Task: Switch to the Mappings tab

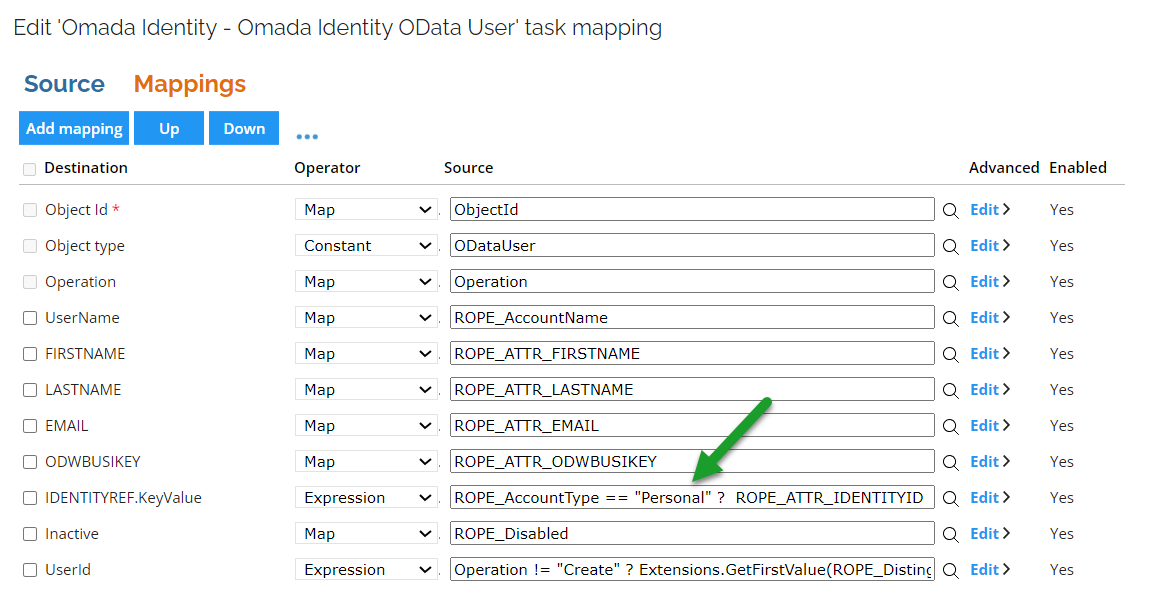Action: [x=189, y=85]
